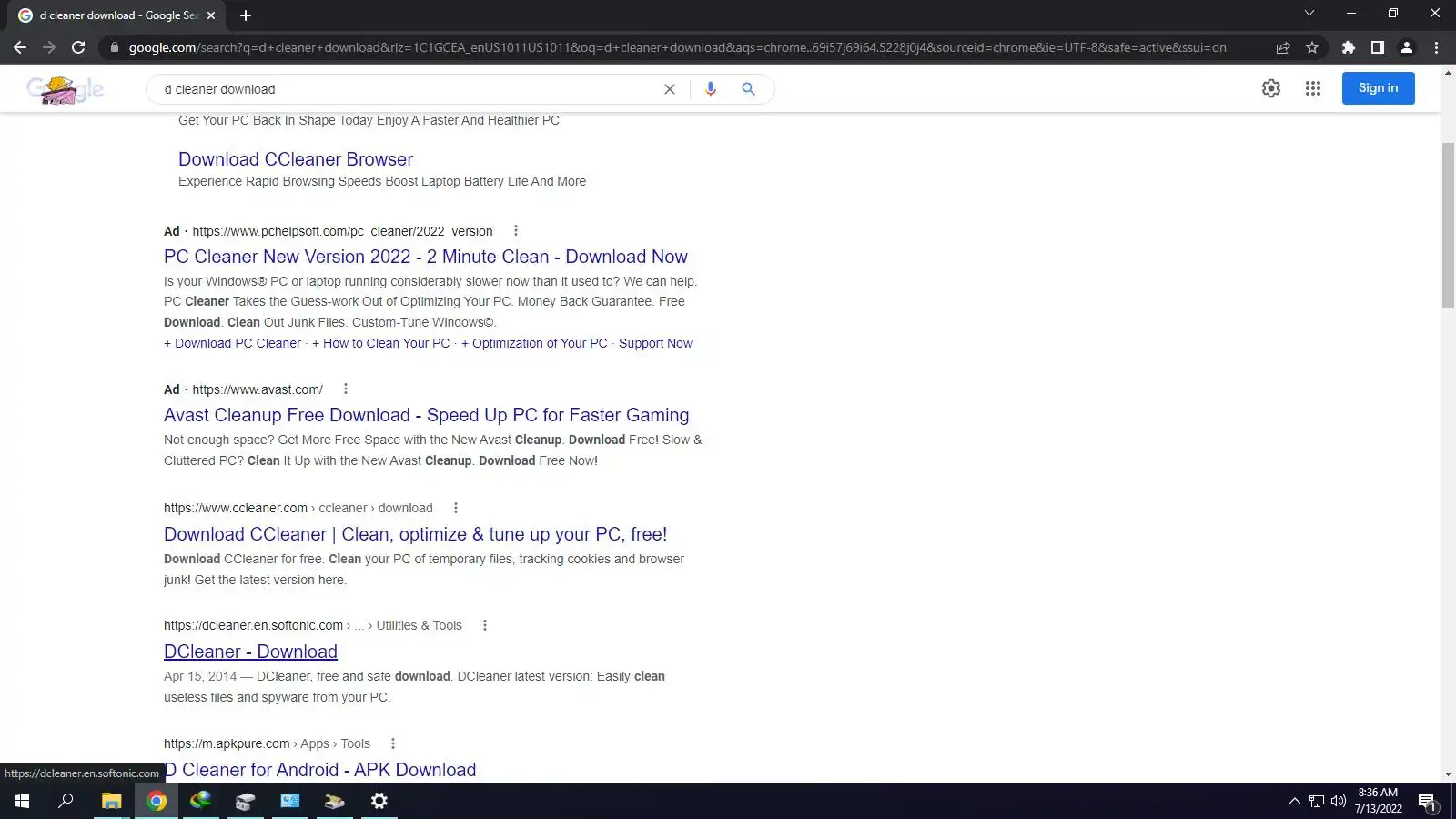This screenshot has width=1456, height=819.
Task: Open the apkpure.com result's three-dot menu
Action: 393,743
